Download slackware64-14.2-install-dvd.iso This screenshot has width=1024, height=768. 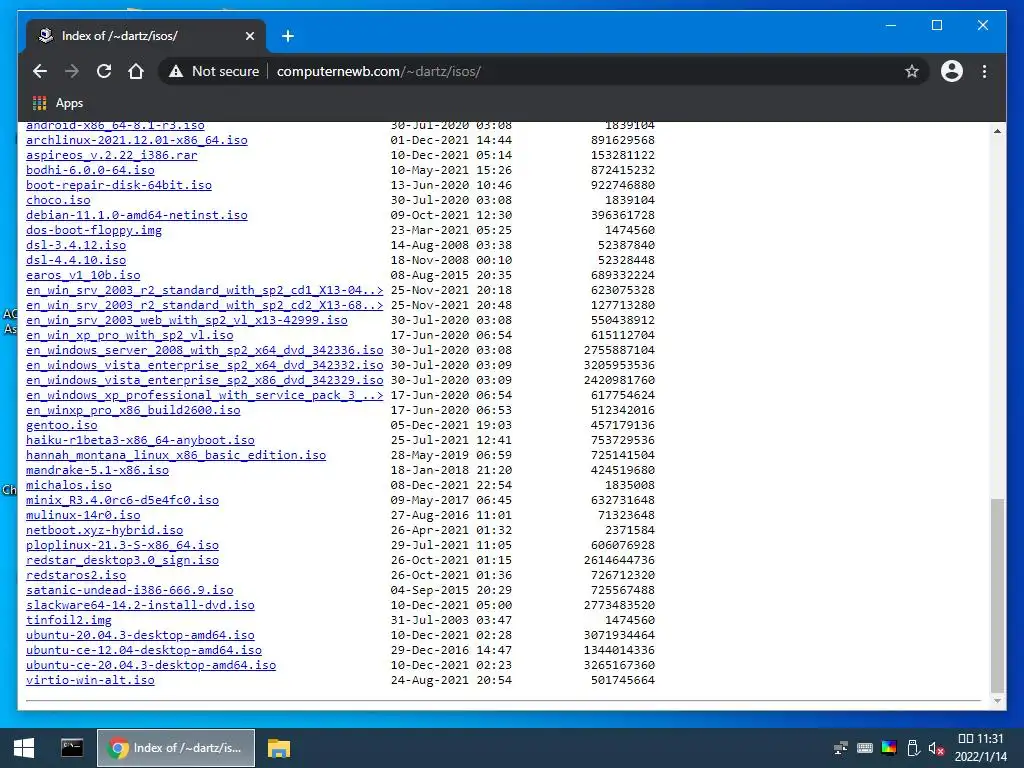pos(140,605)
